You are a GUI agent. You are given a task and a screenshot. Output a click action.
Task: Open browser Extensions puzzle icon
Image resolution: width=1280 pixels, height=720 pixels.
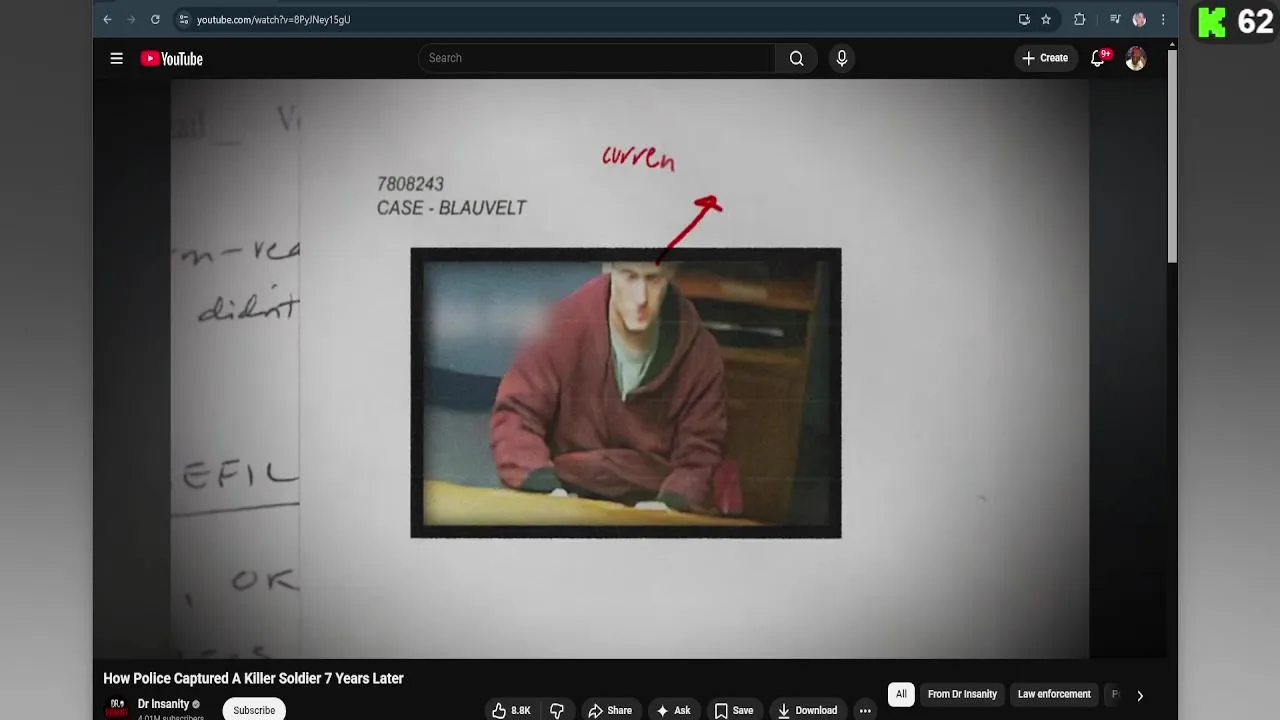click(1079, 19)
